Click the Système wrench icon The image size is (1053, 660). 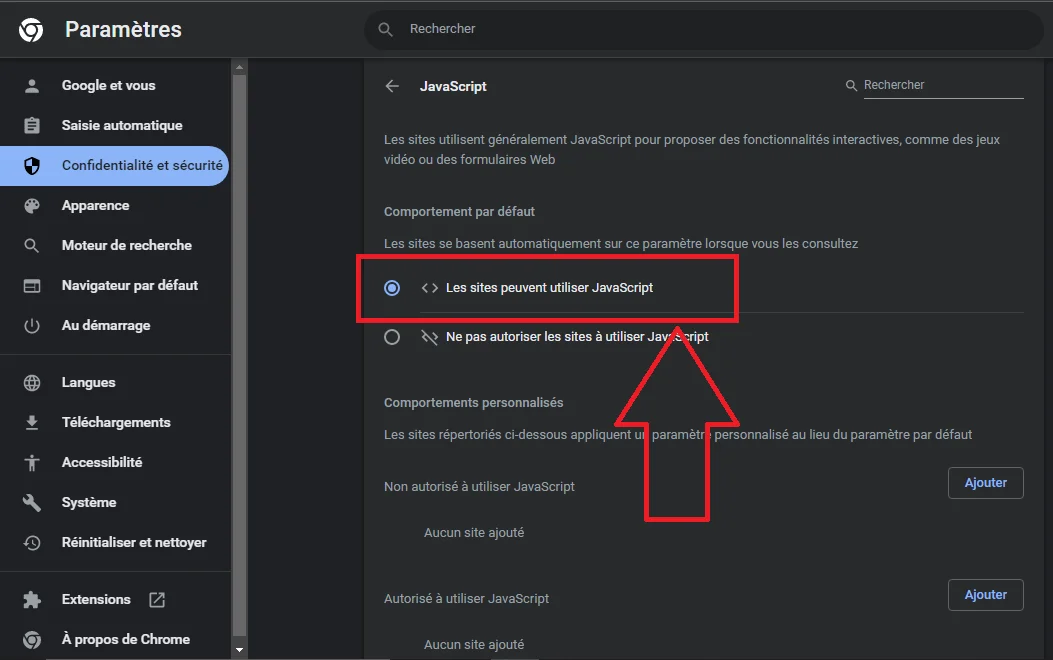30,502
